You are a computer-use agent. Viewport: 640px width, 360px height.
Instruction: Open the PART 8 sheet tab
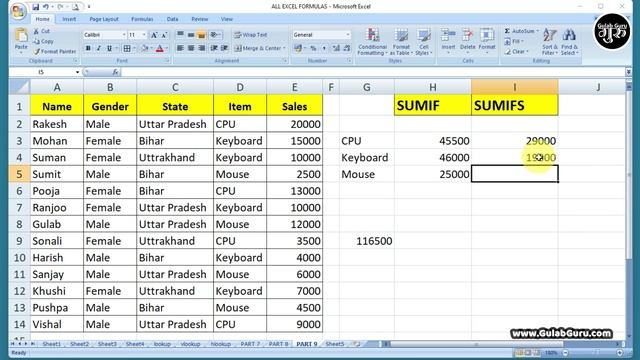278,344
